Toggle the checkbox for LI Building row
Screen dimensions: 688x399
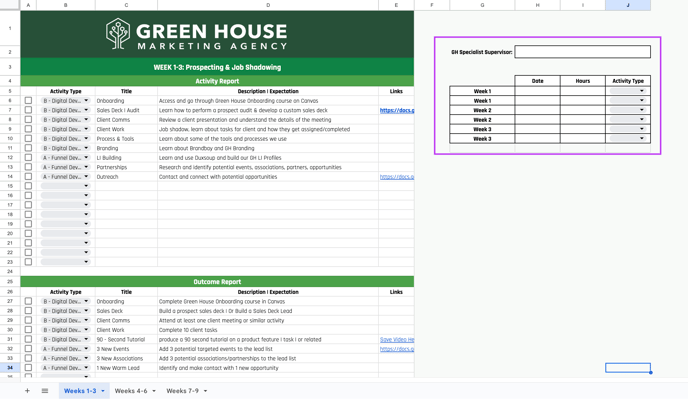[x=29, y=158]
